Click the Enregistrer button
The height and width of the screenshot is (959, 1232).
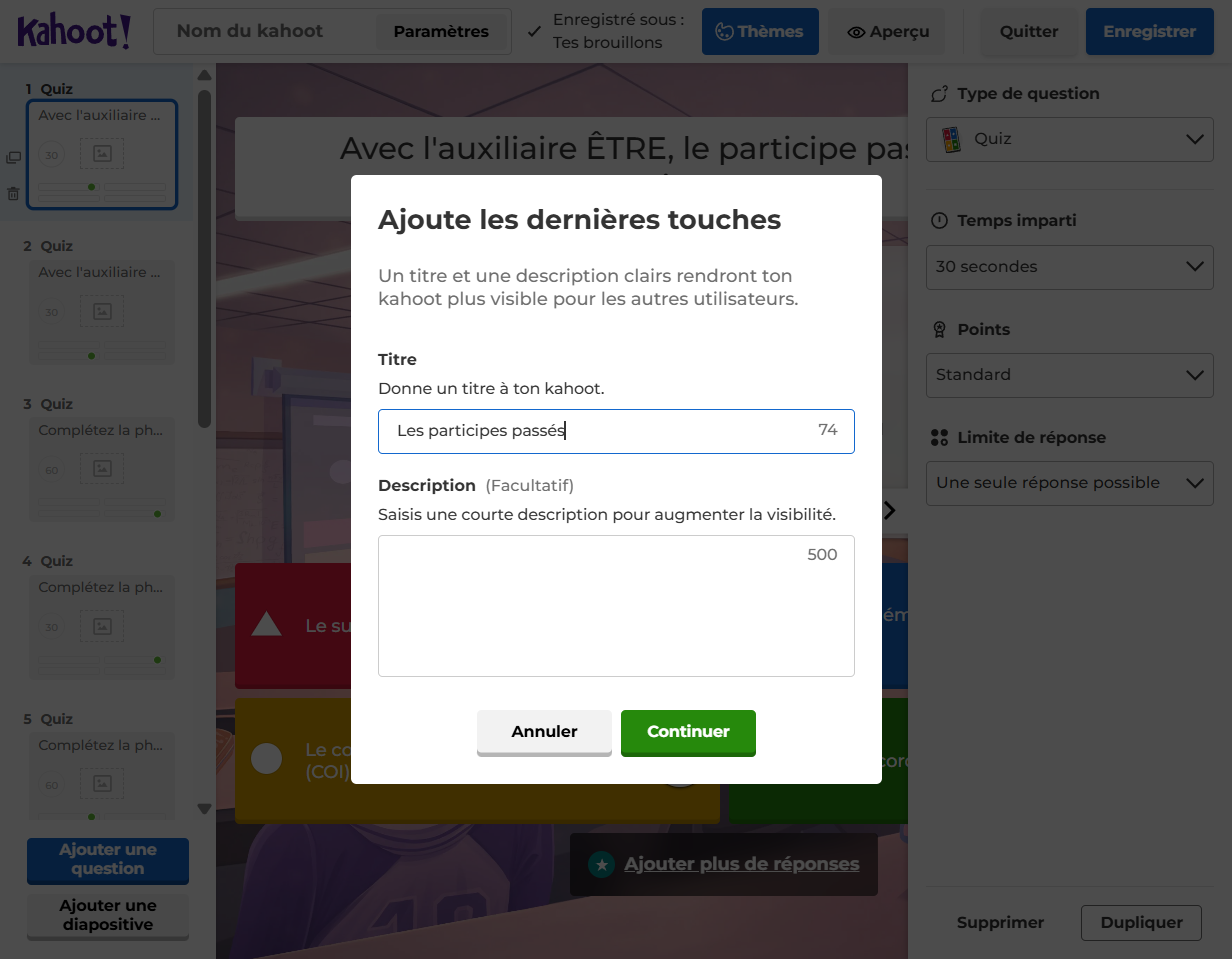point(1149,32)
